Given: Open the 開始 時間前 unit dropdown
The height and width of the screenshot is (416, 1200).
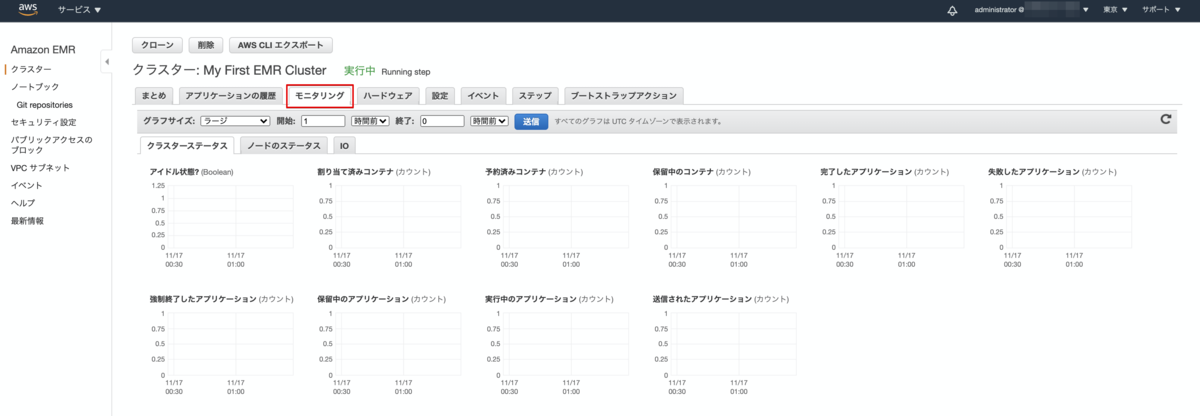Looking at the screenshot, I should tap(370, 121).
